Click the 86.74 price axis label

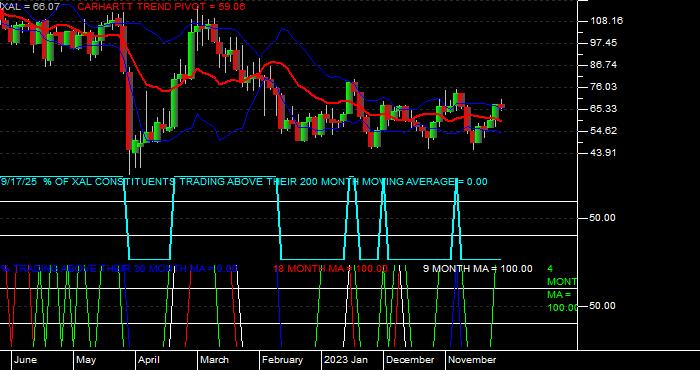click(x=604, y=65)
